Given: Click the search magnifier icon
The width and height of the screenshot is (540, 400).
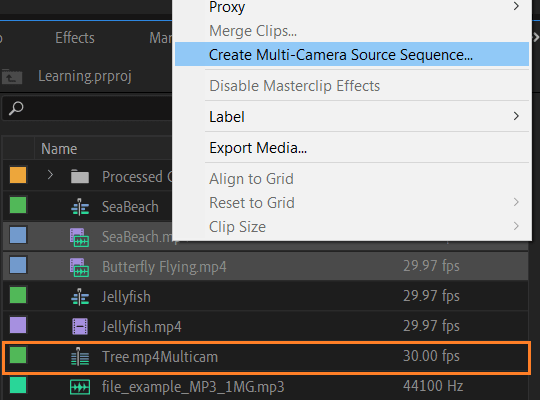Looking at the screenshot, I should point(16,108).
